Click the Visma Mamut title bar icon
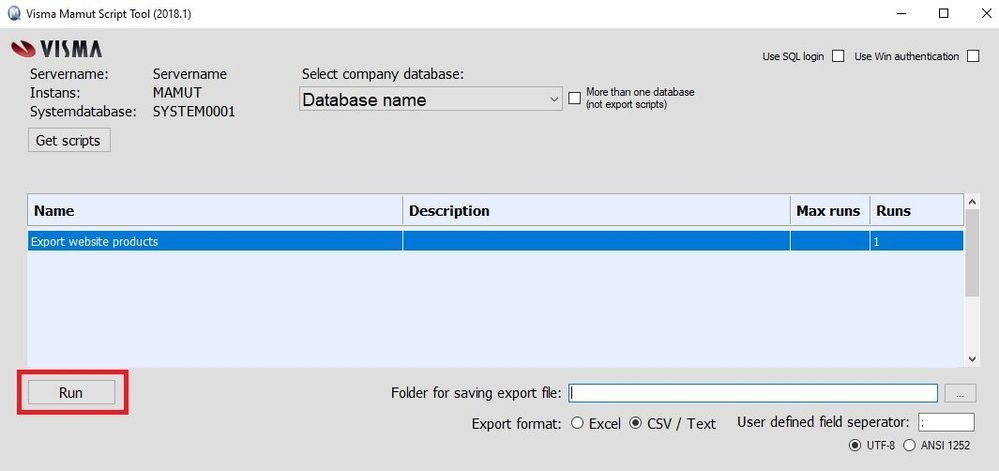 (x=14, y=13)
